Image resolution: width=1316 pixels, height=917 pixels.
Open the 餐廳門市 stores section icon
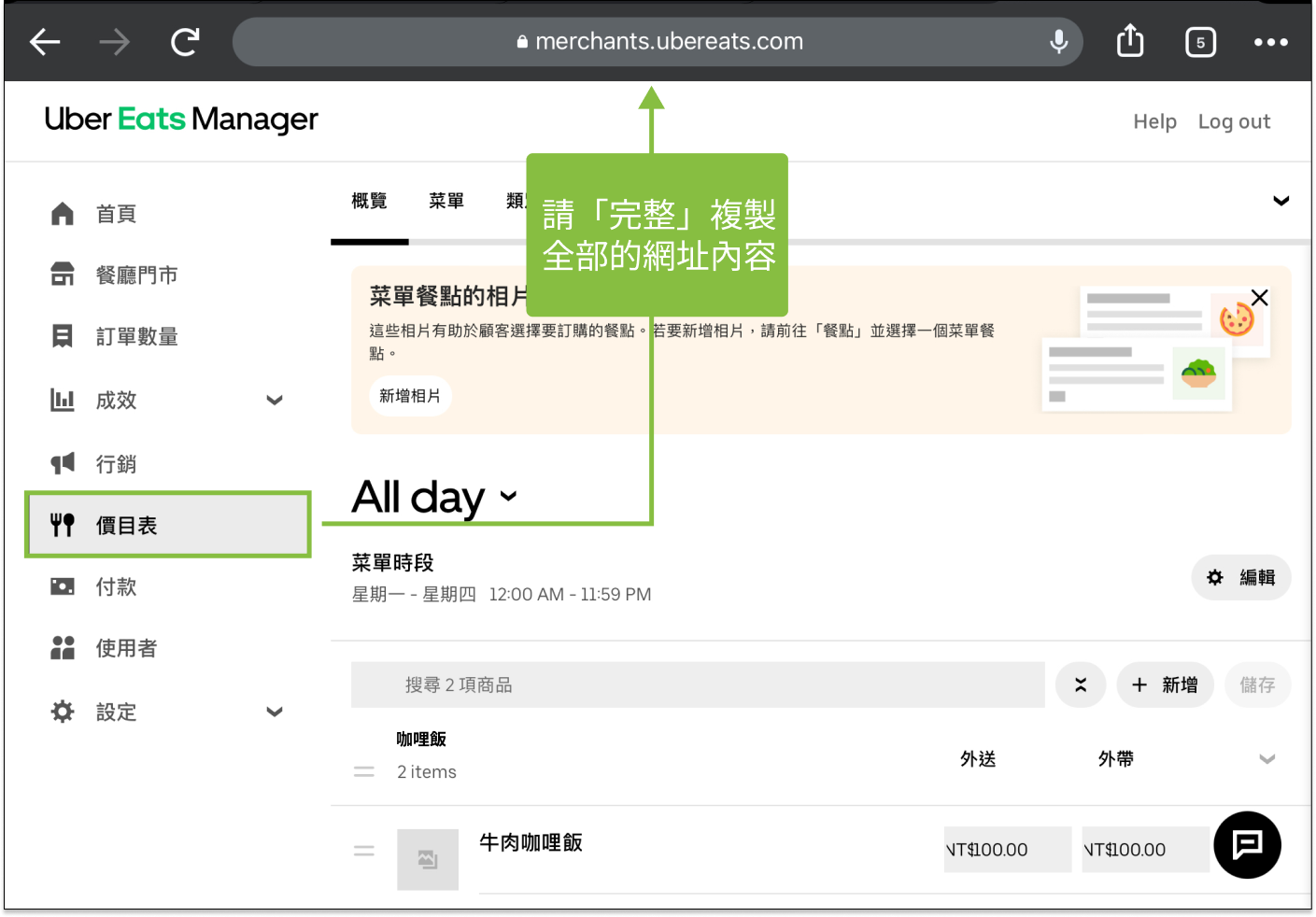point(62,274)
